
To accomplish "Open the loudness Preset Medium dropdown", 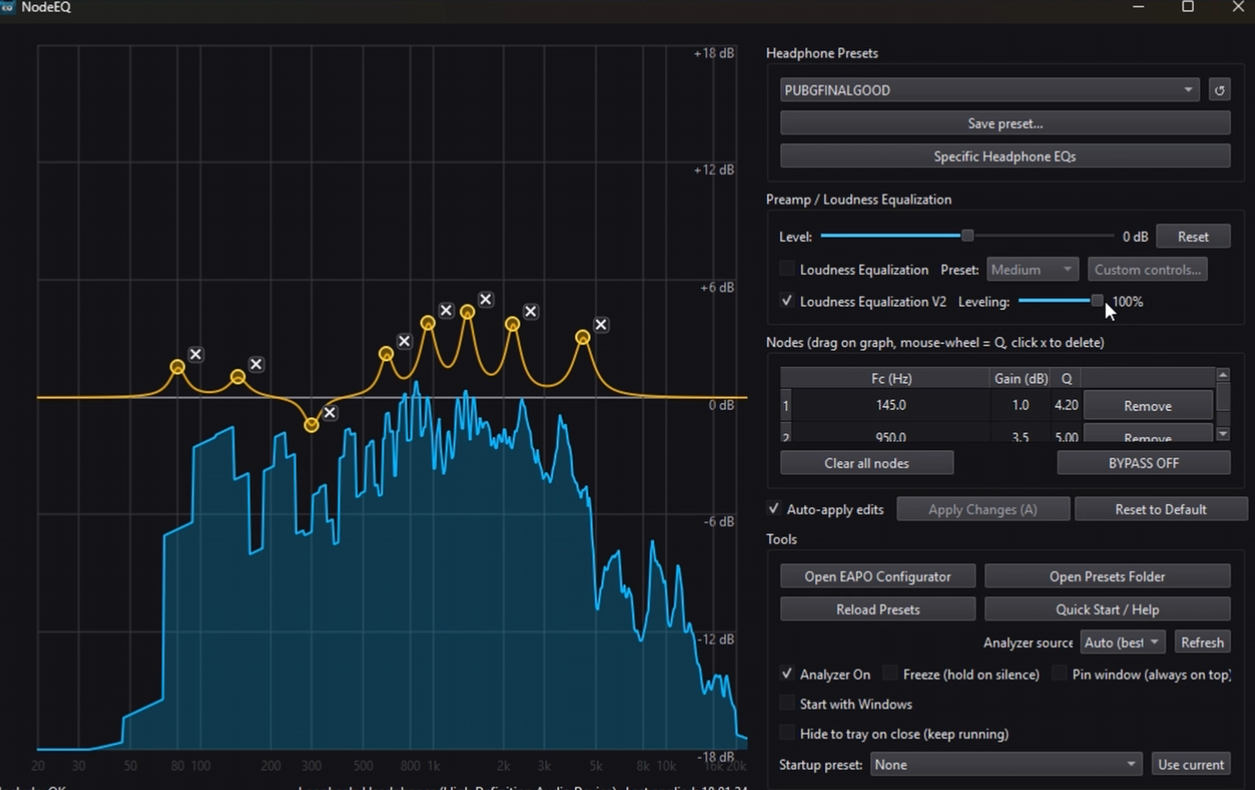I will (1032, 270).
